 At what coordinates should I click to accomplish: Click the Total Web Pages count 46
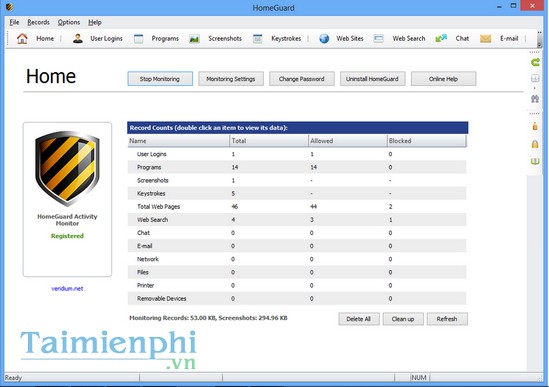click(235, 207)
